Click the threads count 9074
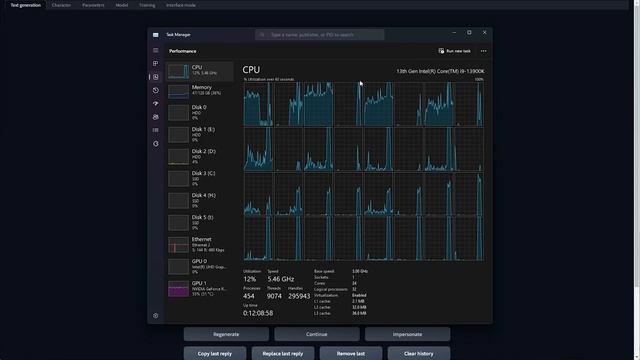The width and height of the screenshot is (640, 360). pos(274,296)
